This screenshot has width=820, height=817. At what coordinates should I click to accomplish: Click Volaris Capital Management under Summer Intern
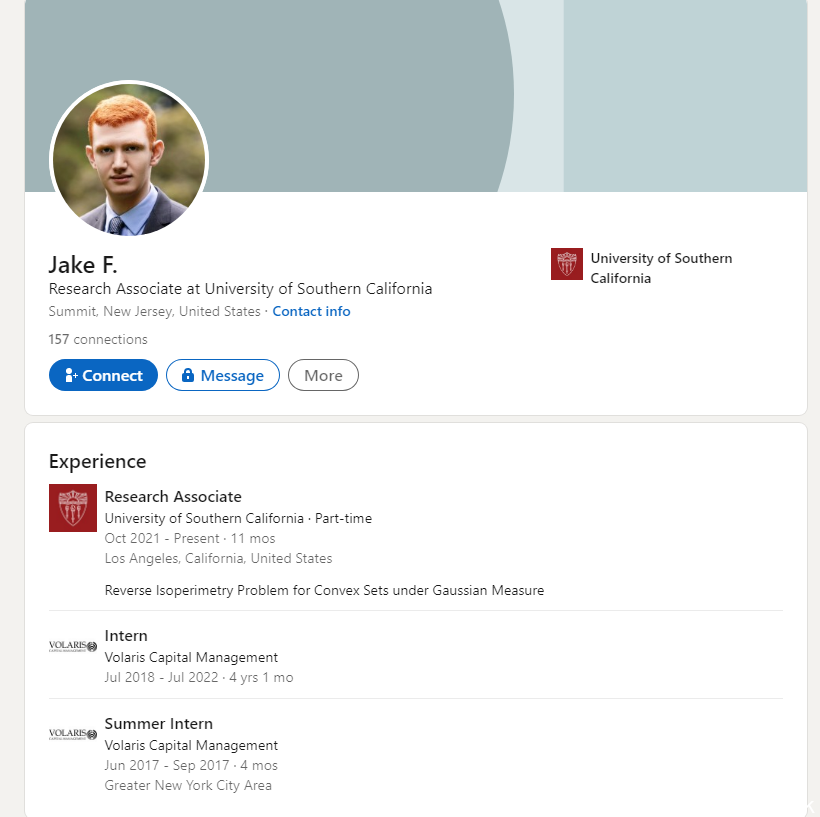(x=191, y=745)
